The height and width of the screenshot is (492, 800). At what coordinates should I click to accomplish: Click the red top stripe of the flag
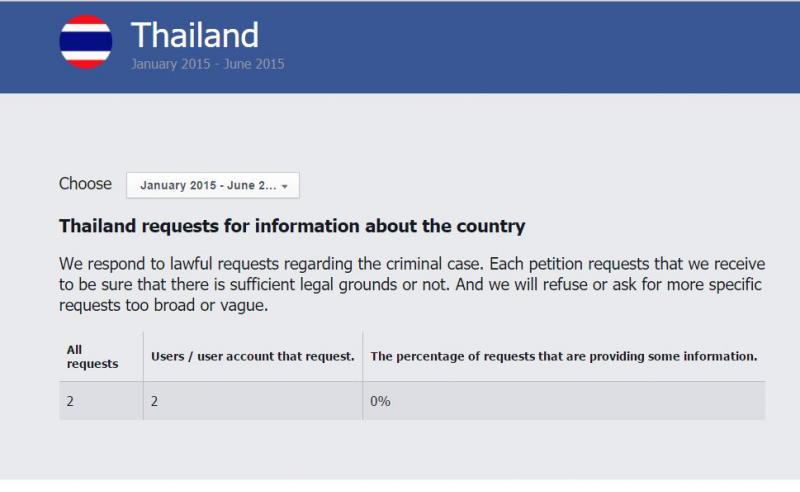[85, 20]
